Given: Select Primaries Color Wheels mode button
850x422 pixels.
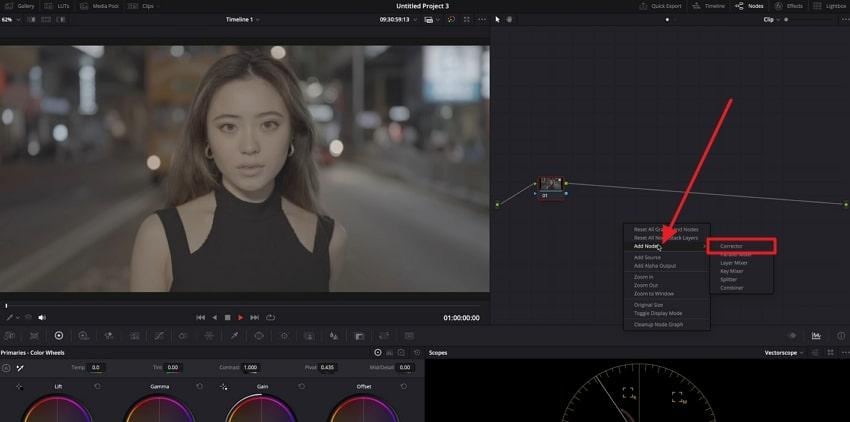Looking at the screenshot, I should coord(378,353).
